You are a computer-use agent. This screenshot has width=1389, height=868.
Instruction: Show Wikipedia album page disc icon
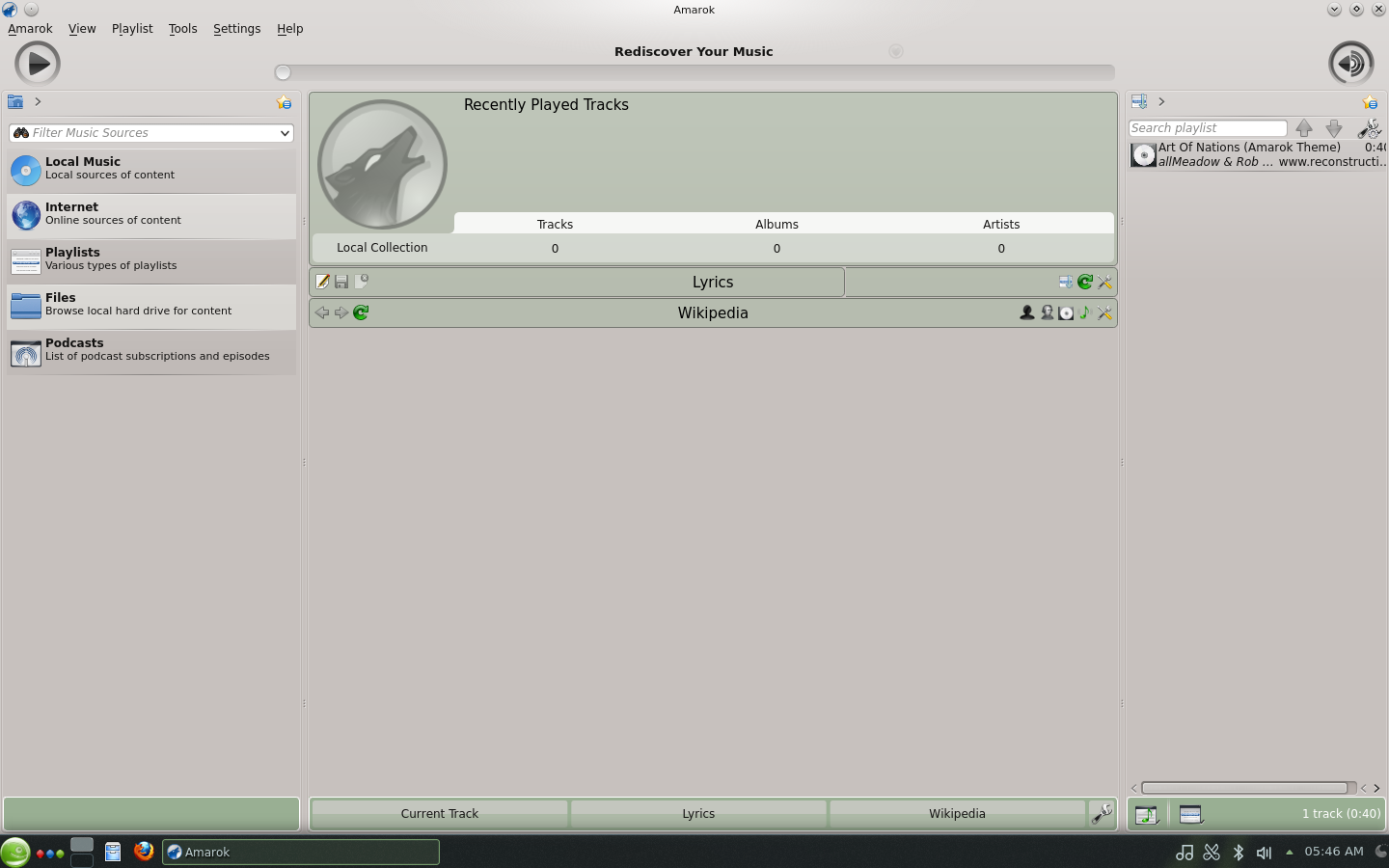click(x=1066, y=312)
